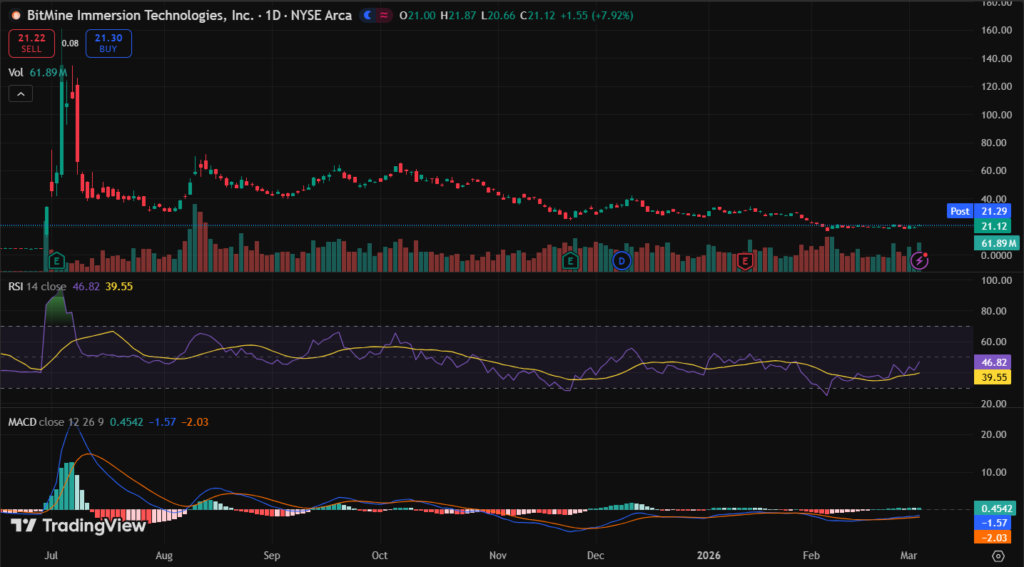The image size is (1024, 567).
Task: Click the 21.30 BUY button
Action: point(108,43)
